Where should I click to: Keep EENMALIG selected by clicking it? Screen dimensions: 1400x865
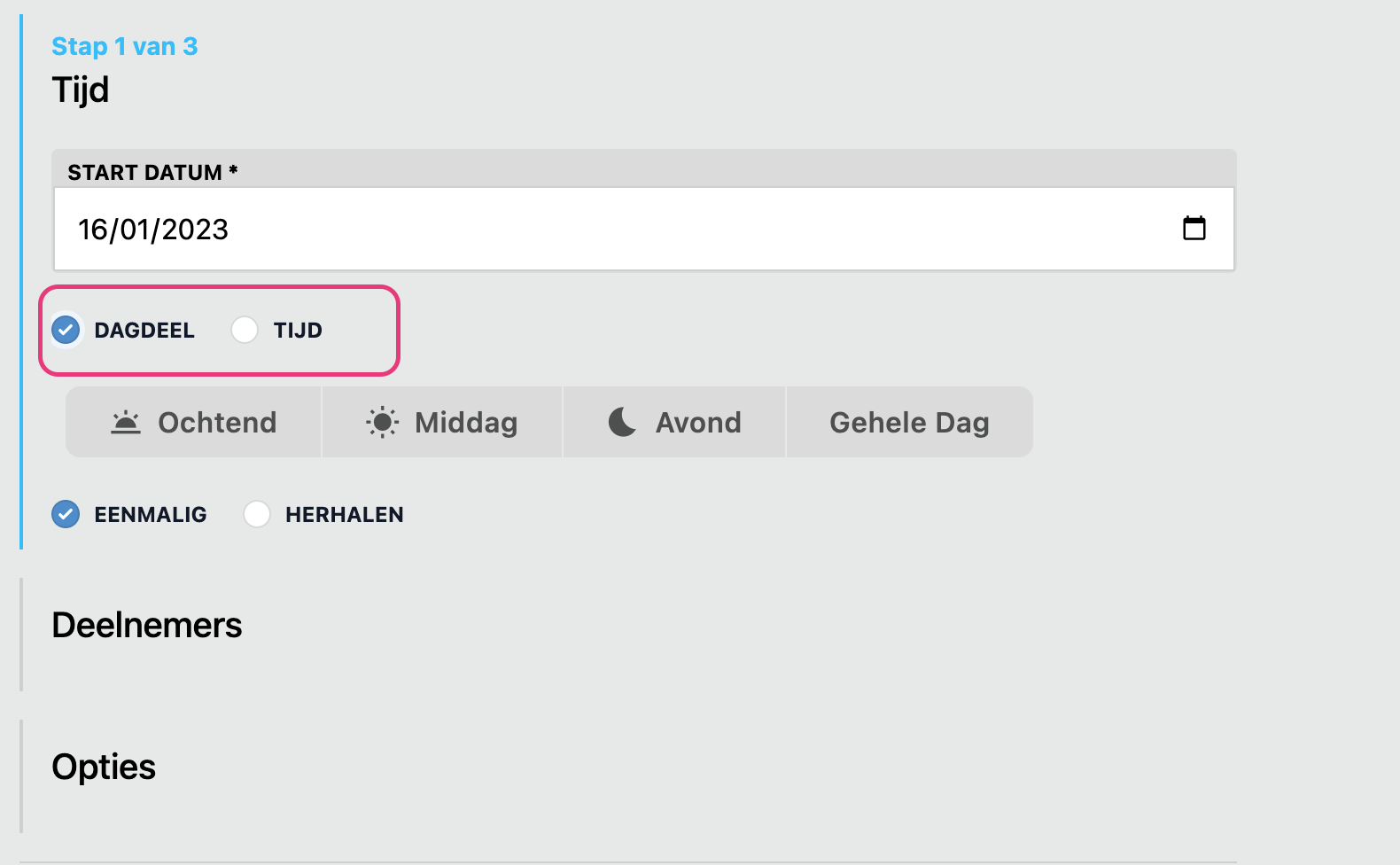coord(66,514)
